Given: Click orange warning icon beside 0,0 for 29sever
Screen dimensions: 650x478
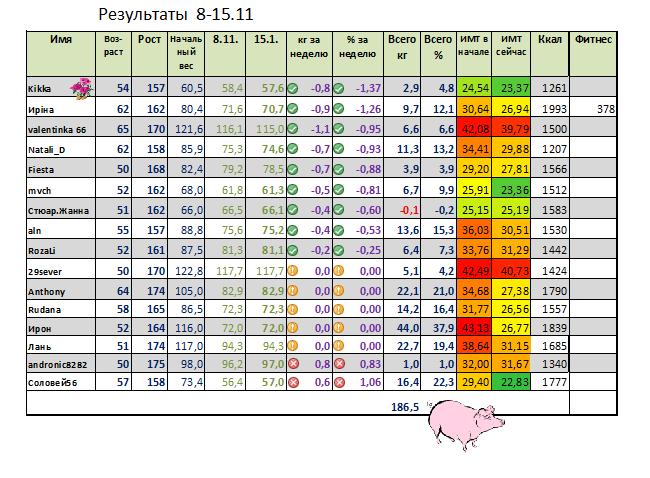Looking at the screenshot, I should (293, 271).
